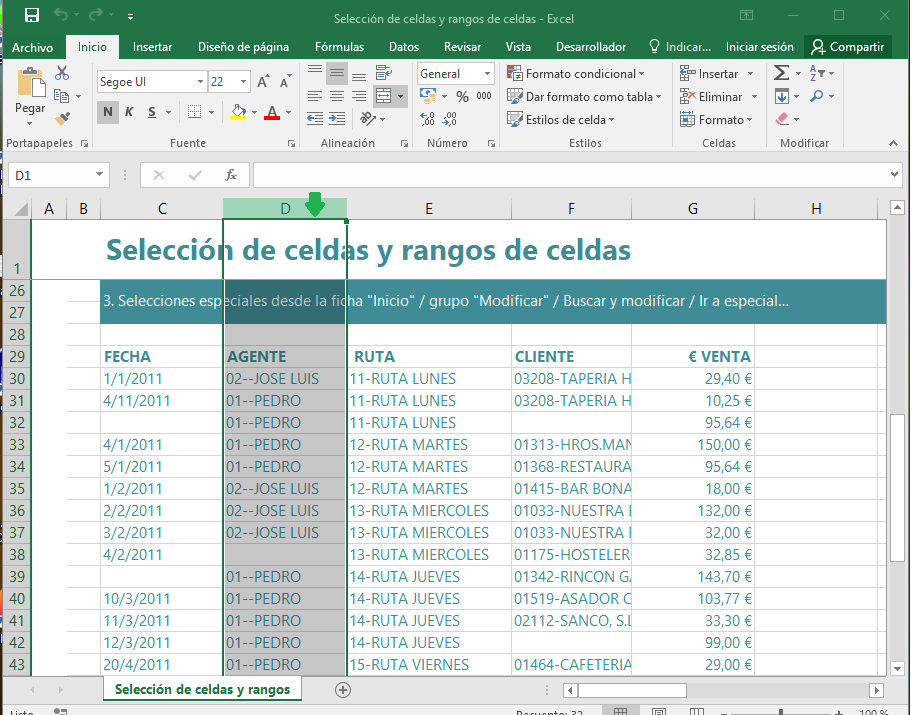Apply the borders icon to the cells
The width and height of the screenshot is (912, 715).
coord(194,112)
